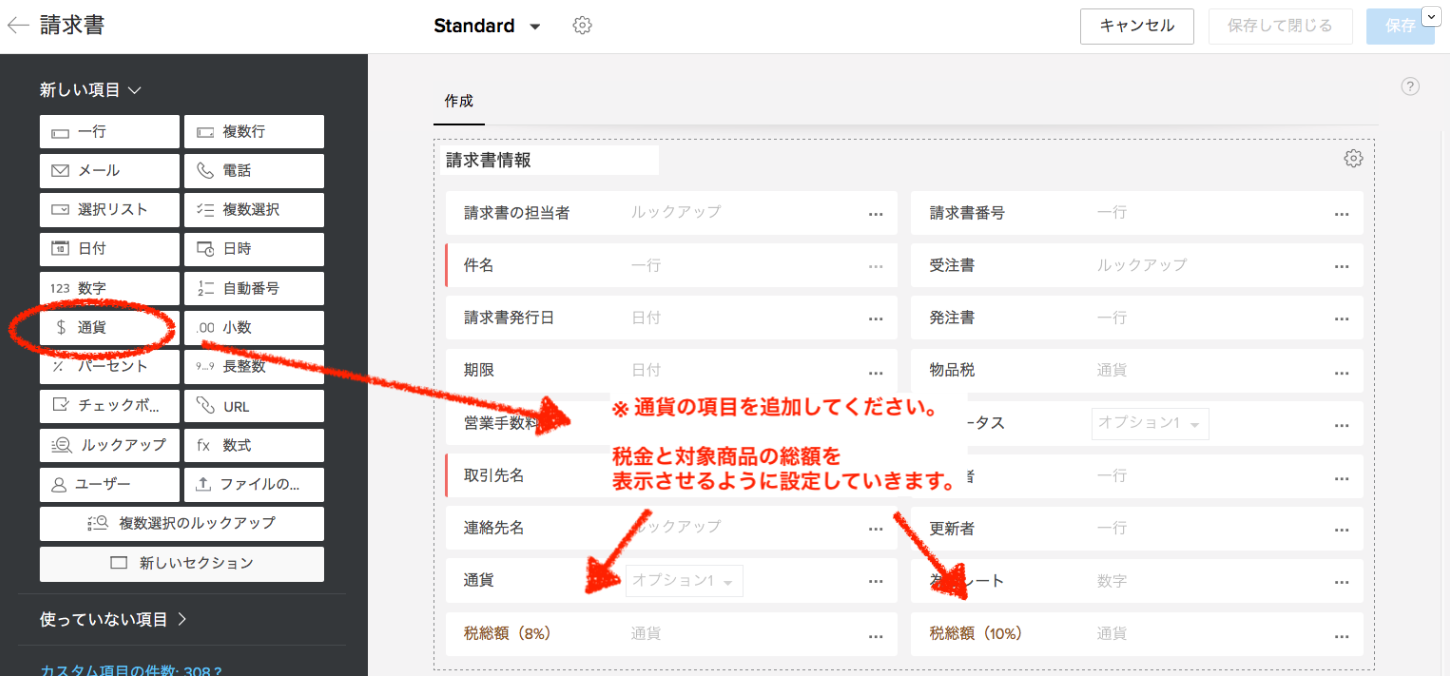Open the 請求書情報 section settings gear
This screenshot has width=1450, height=676.
click(1353, 159)
